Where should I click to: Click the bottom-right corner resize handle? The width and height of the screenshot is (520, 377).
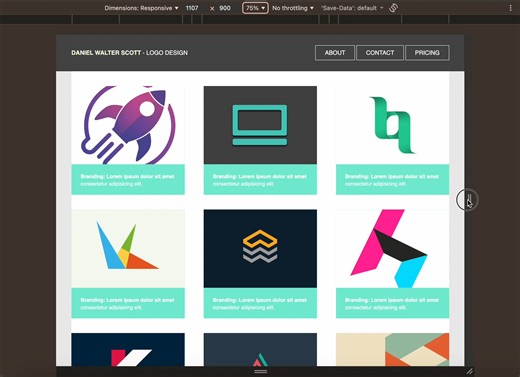click(469, 371)
